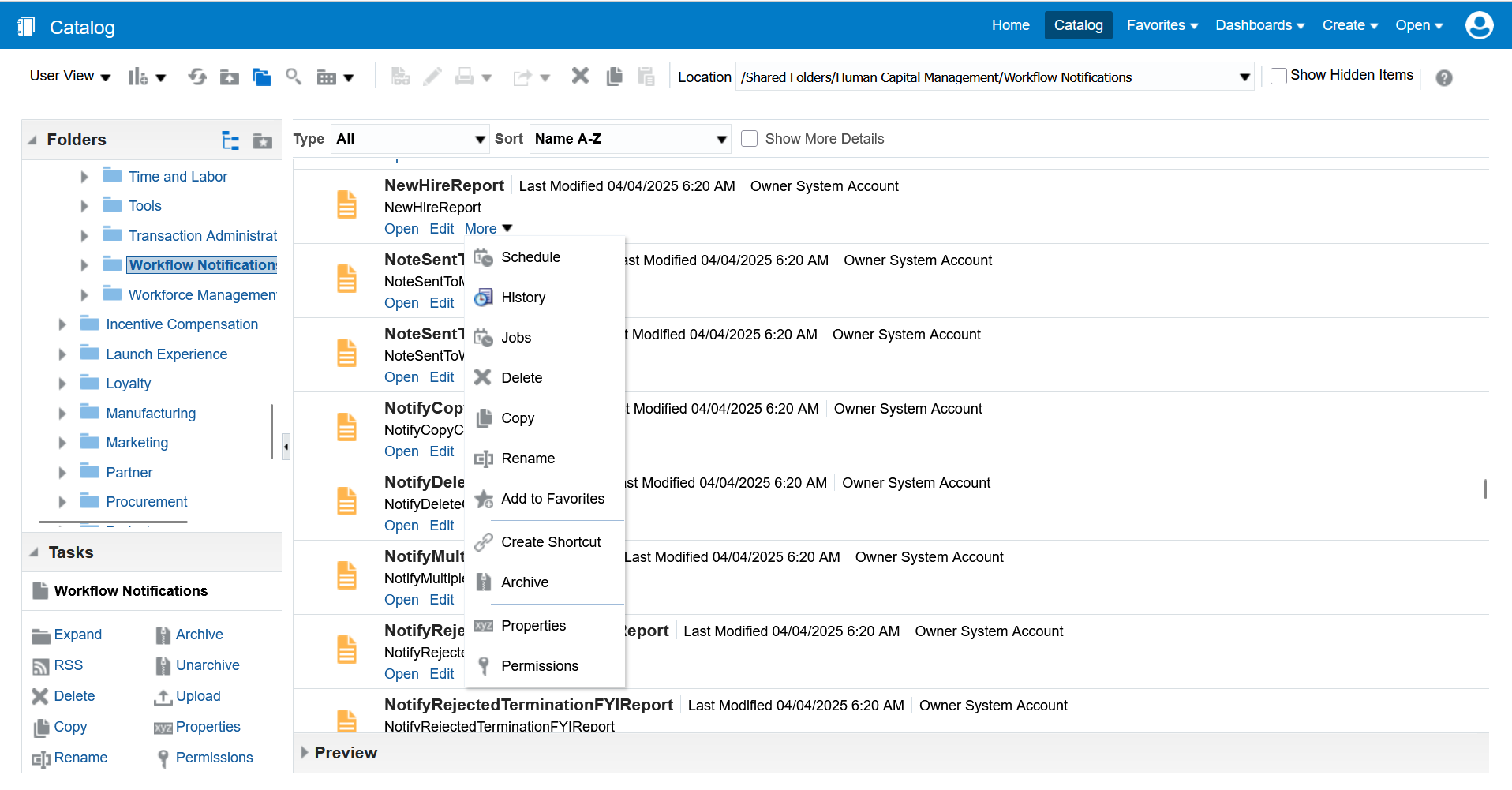Image resolution: width=1512 pixels, height=790 pixels.
Task: Open the view-style table toolbar dropdown
Action: pos(335,77)
